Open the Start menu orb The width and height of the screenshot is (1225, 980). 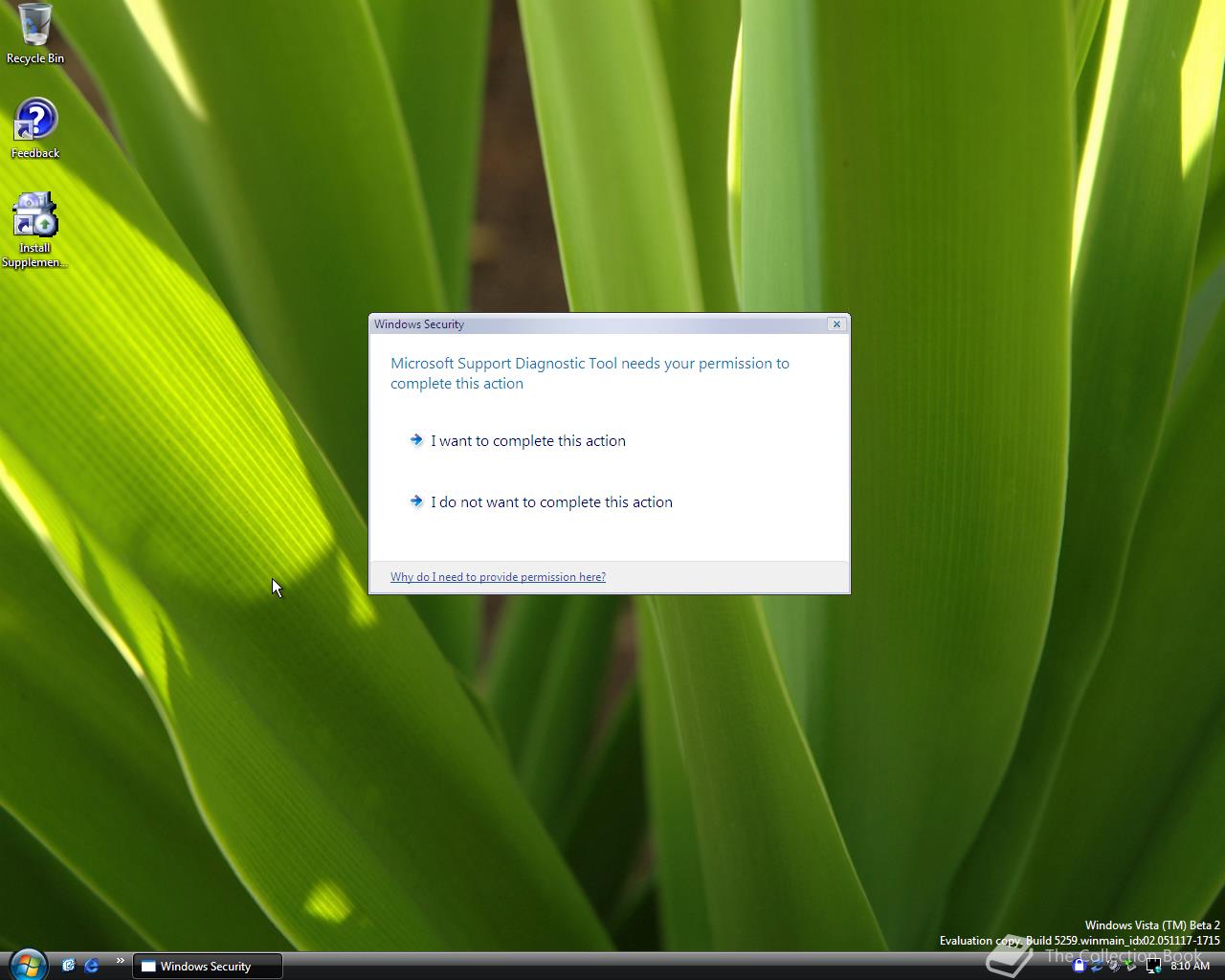click(28, 964)
